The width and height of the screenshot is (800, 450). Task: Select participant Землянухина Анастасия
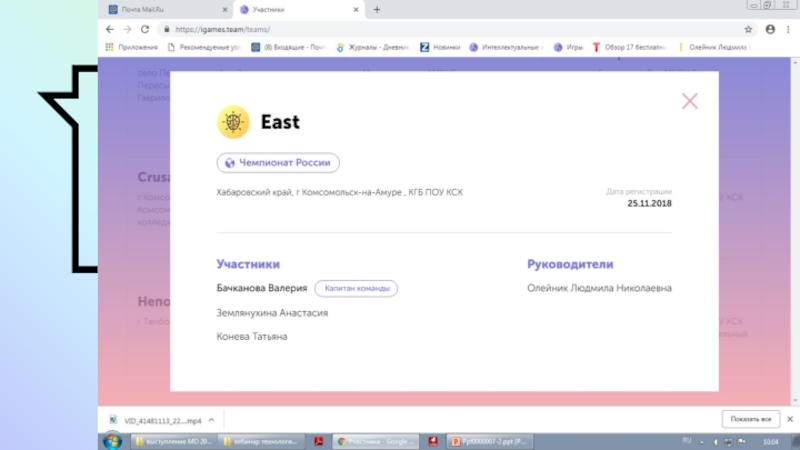point(272,313)
